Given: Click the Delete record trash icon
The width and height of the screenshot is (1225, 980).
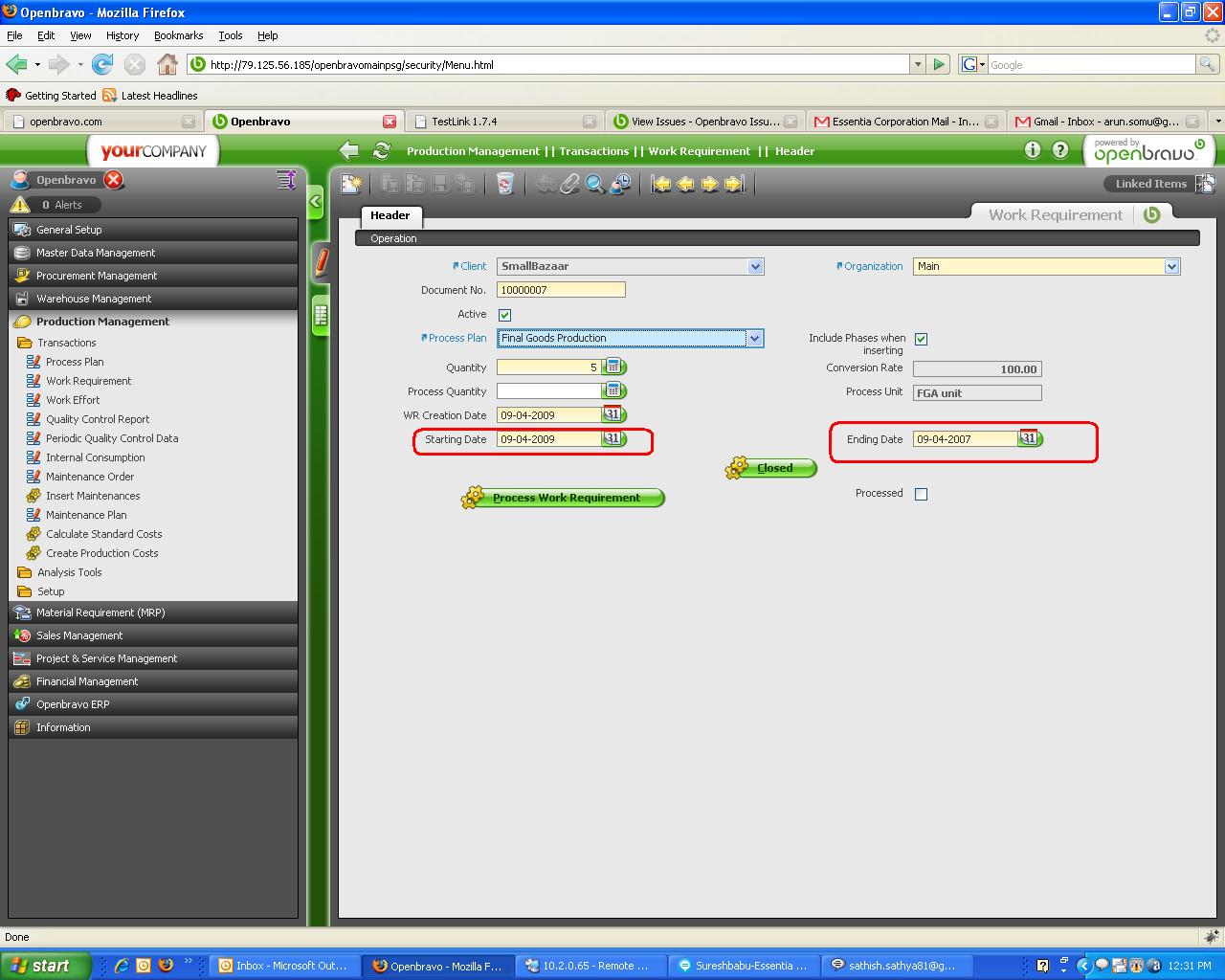Looking at the screenshot, I should 505,184.
